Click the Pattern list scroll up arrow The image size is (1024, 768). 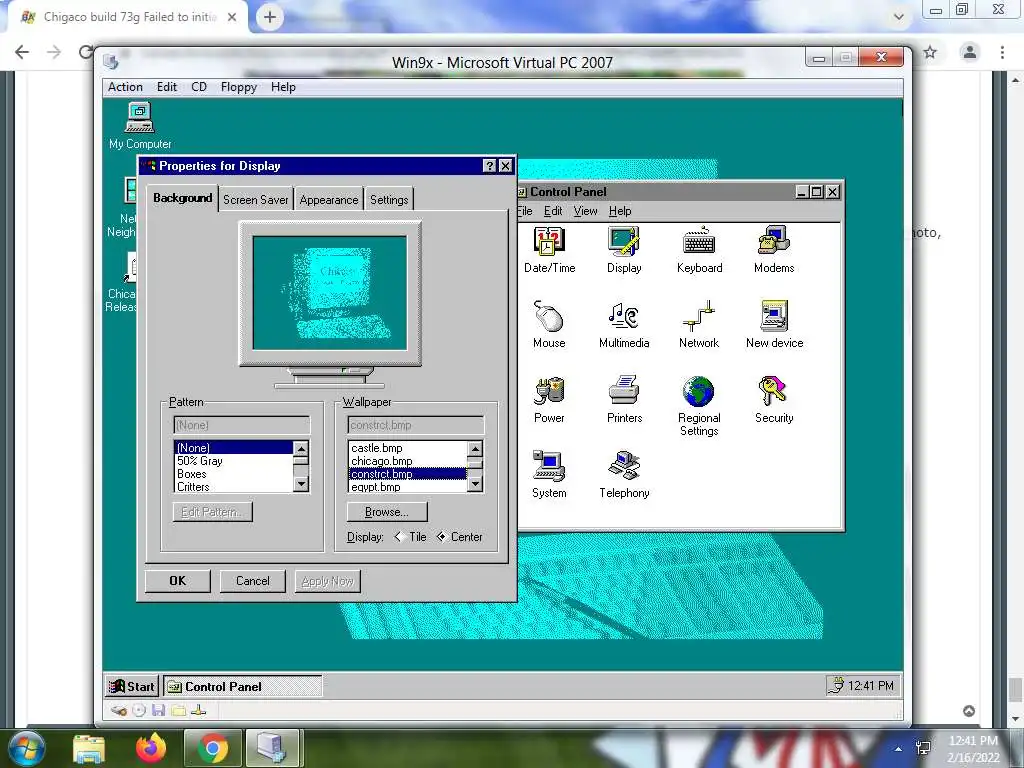300,449
